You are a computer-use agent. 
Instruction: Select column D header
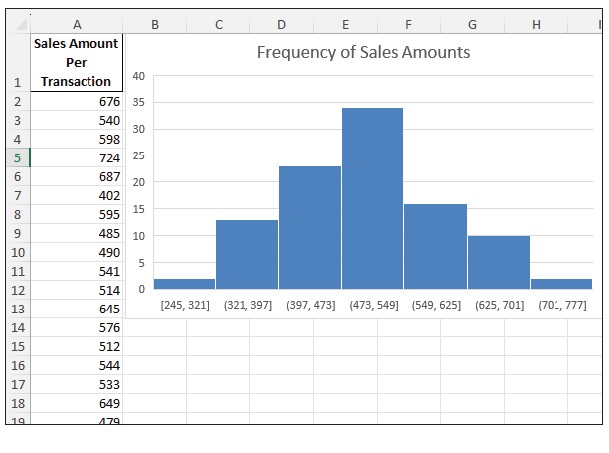pyautogui.click(x=281, y=24)
